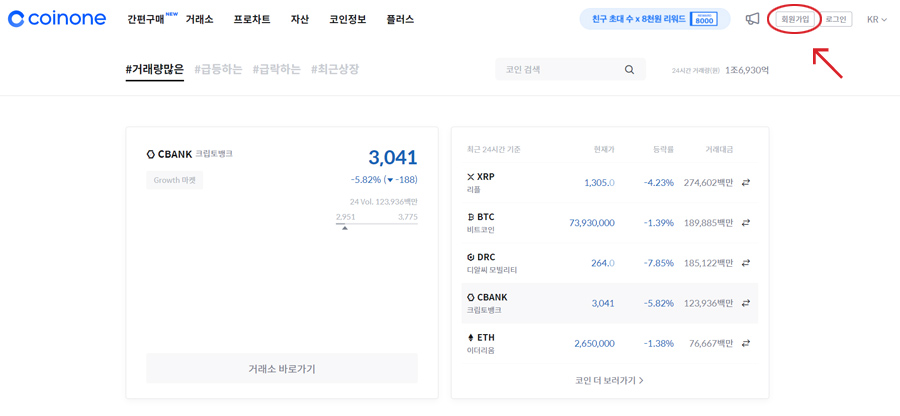
Task: Click the 274,602백만 volume value
Action: (708, 182)
